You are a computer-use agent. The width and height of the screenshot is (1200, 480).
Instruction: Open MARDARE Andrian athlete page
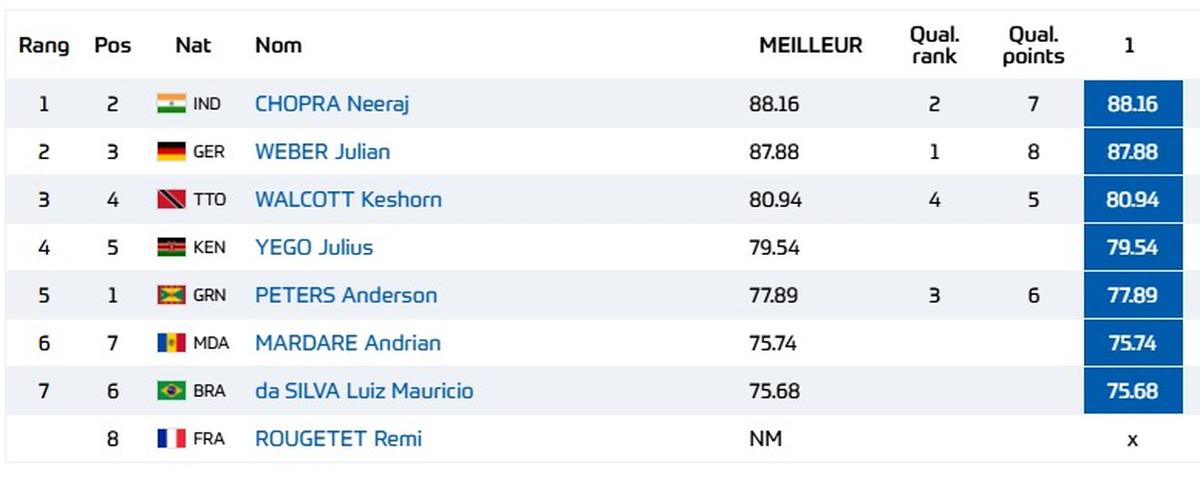pyautogui.click(x=348, y=343)
